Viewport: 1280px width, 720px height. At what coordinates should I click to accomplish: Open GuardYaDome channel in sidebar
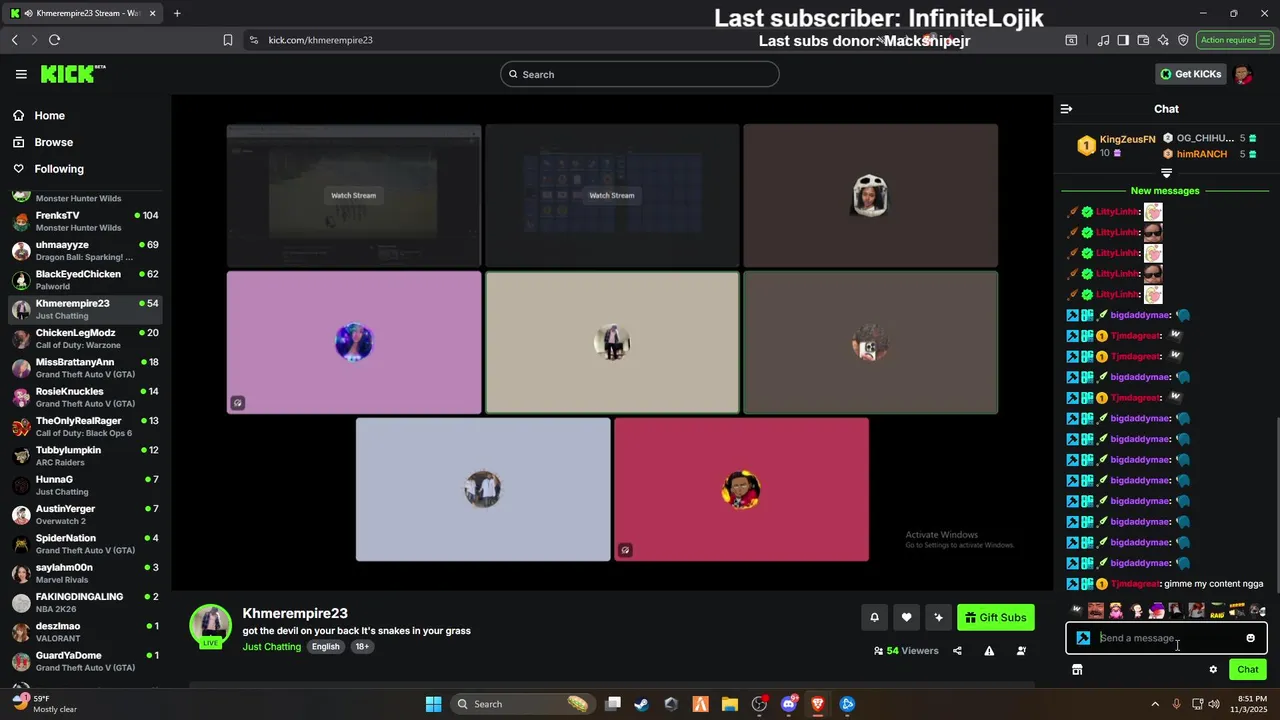coord(85,661)
